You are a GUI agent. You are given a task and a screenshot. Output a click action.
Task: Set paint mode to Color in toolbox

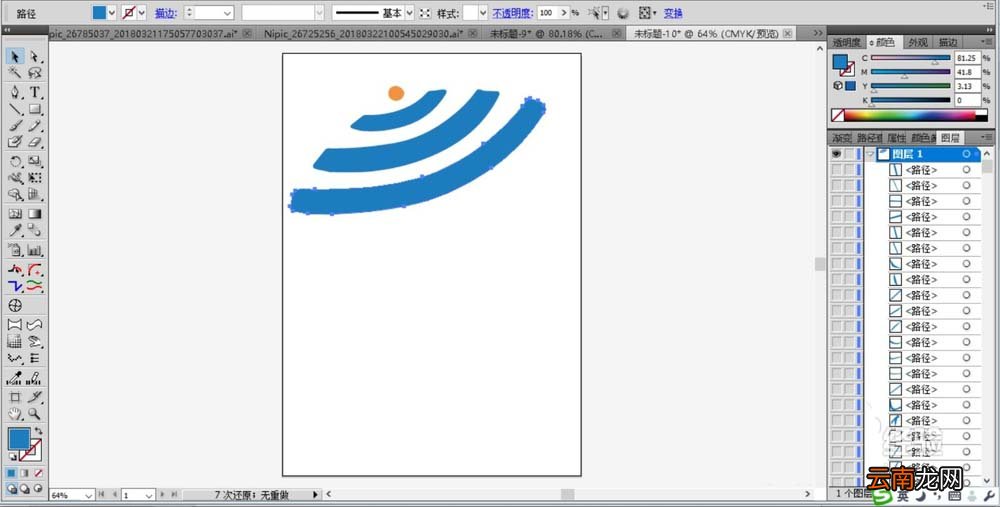[x=11, y=473]
